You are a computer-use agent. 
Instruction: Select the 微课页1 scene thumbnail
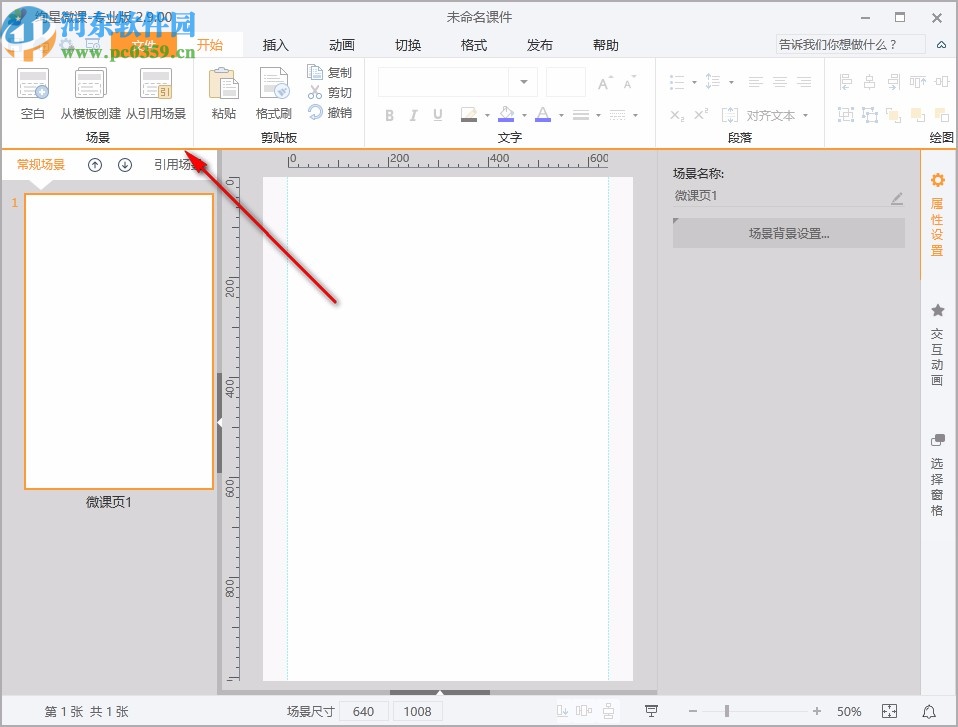pyautogui.click(x=119, y=341)
